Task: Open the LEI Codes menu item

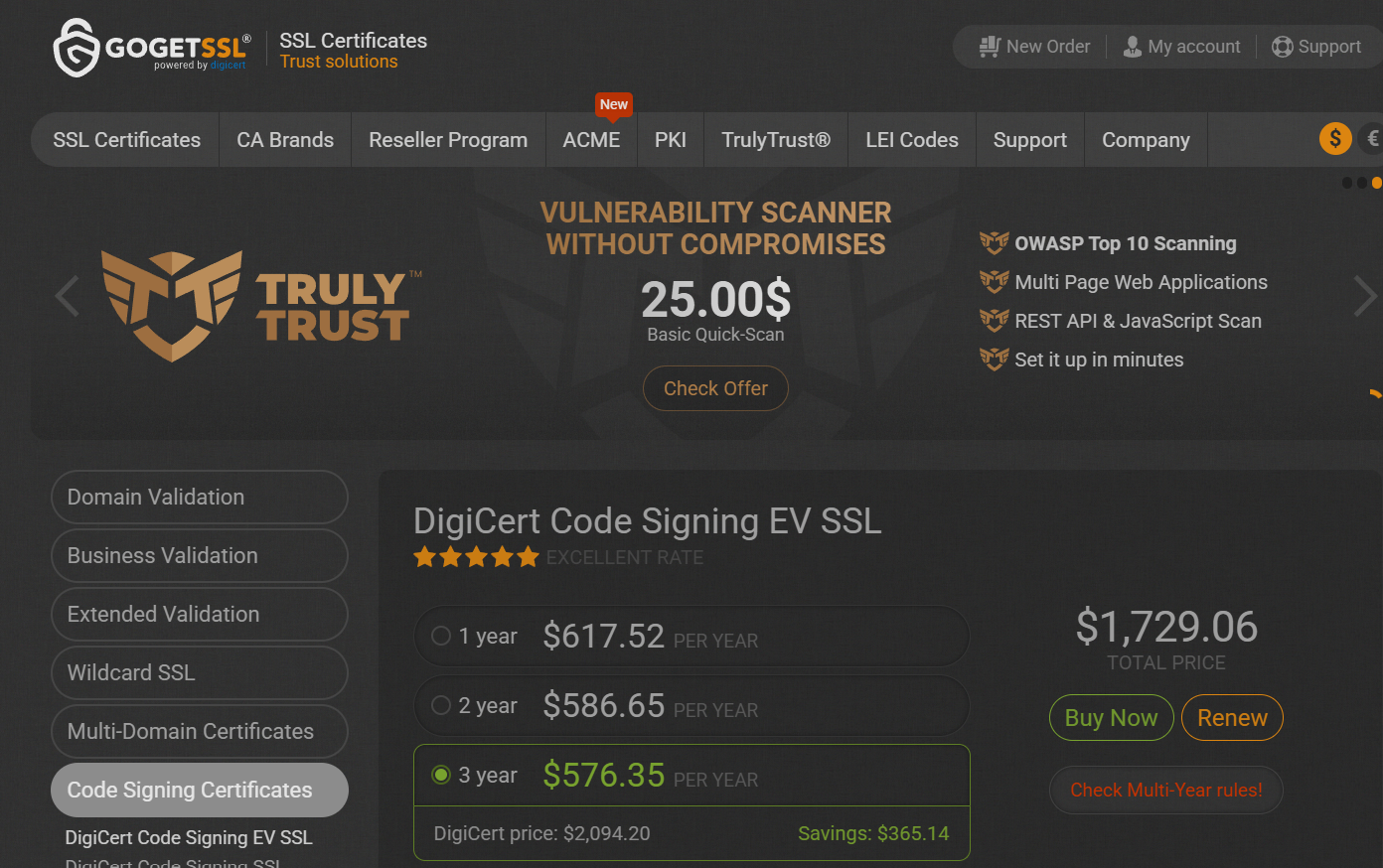Action: (912, 140)
